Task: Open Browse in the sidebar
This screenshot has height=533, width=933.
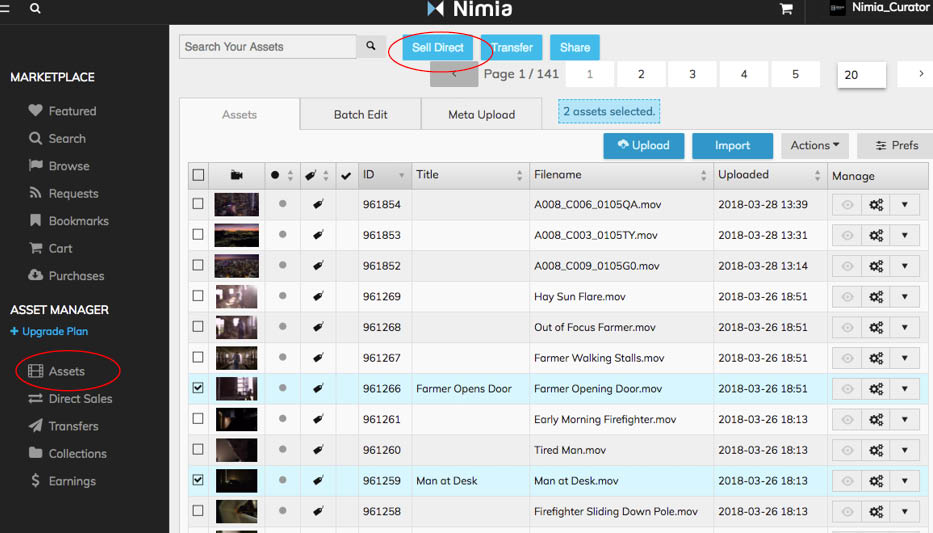Action: (x=59, y=166)
